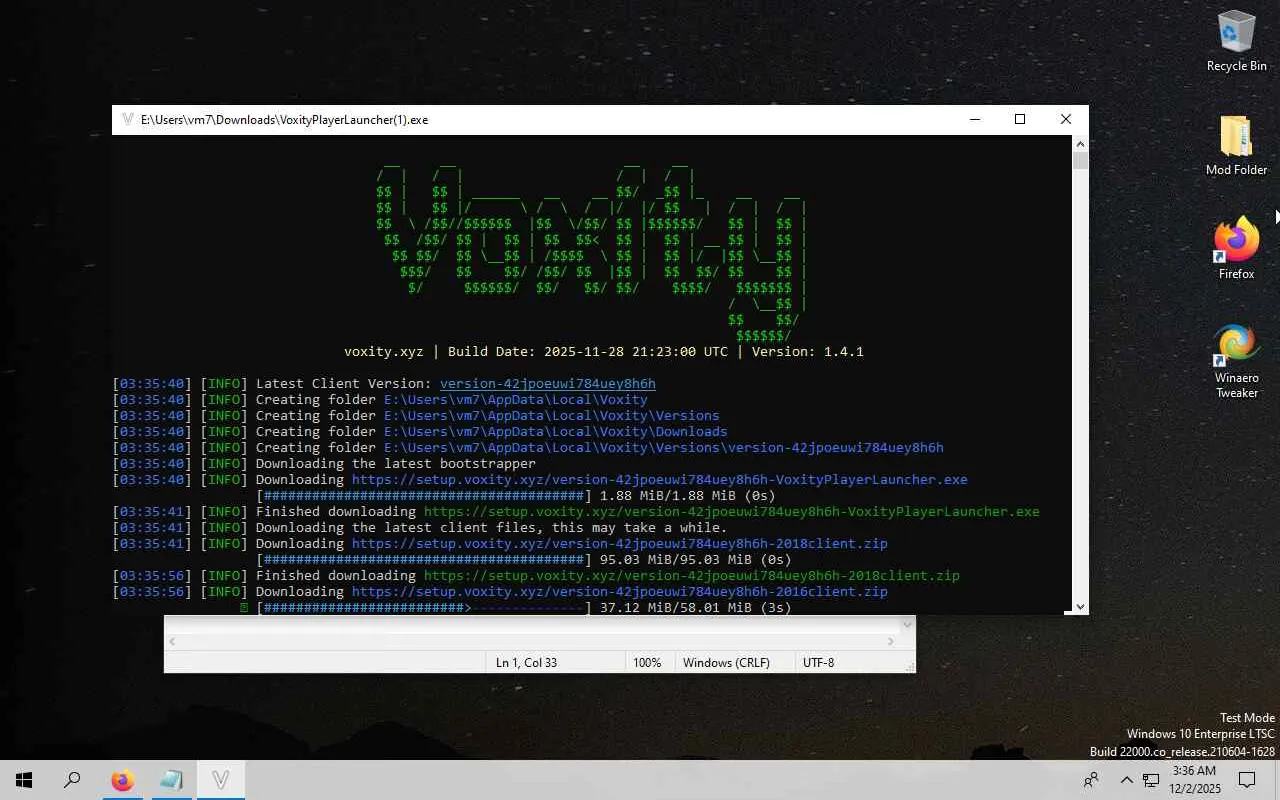Open the 2016client.zip download URL
The image size is (1280, 800).
tap(620, 592)
